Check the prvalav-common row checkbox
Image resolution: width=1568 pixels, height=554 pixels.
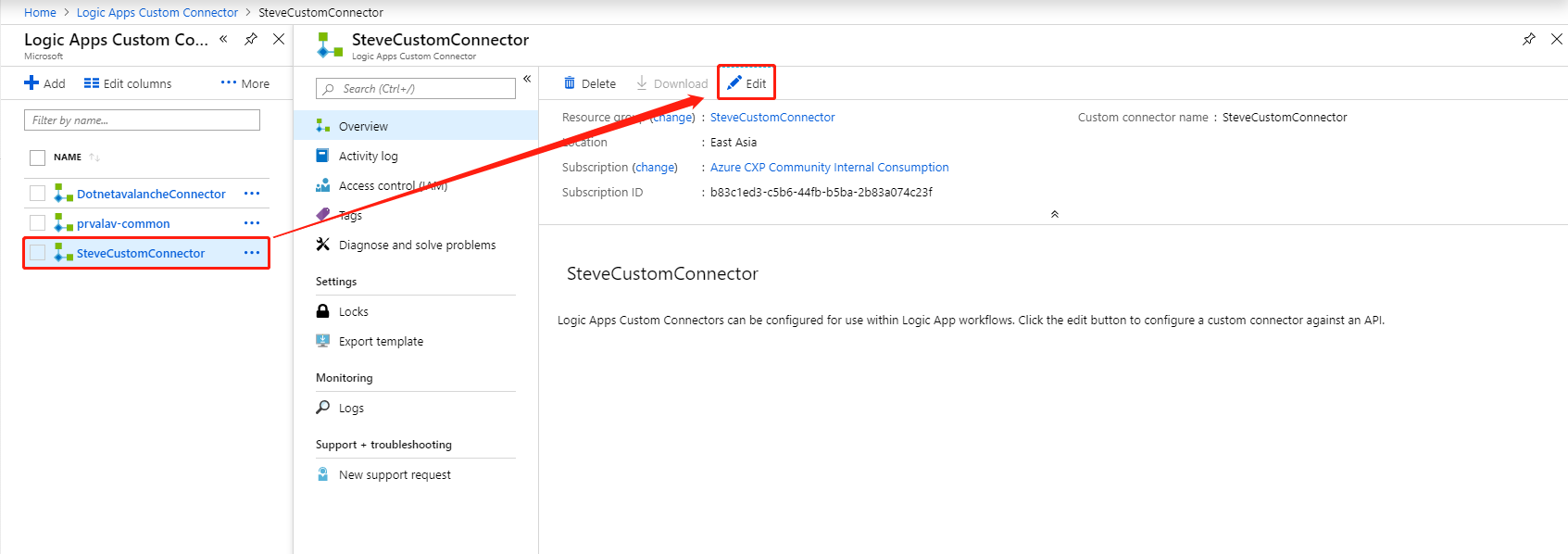(38, 223)
